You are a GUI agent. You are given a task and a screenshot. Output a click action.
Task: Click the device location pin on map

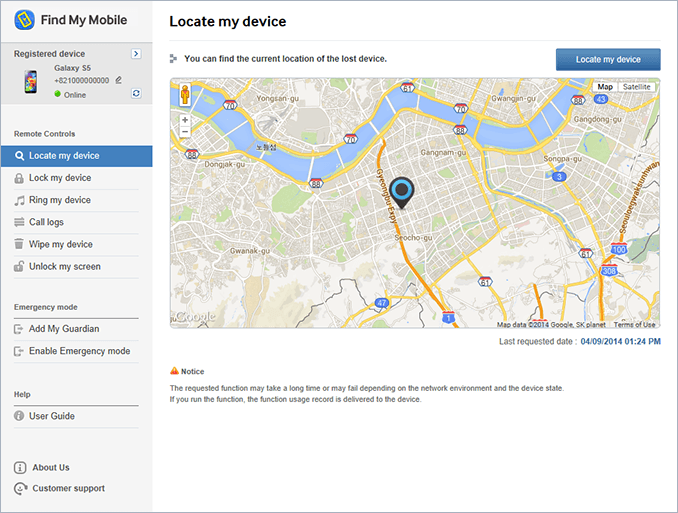pyautogui.click(x=401, y=191)
